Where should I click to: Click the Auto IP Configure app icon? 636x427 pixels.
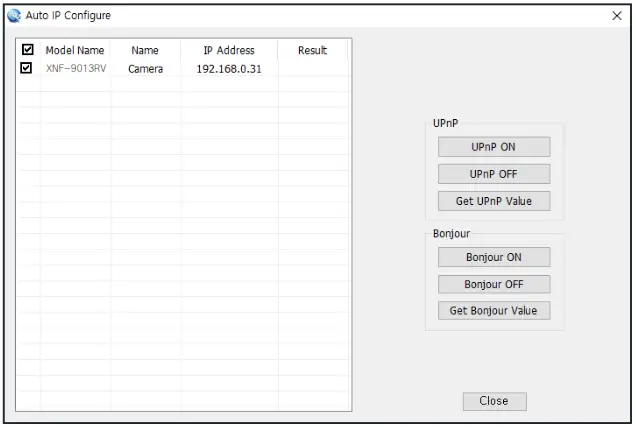point(14,16)
